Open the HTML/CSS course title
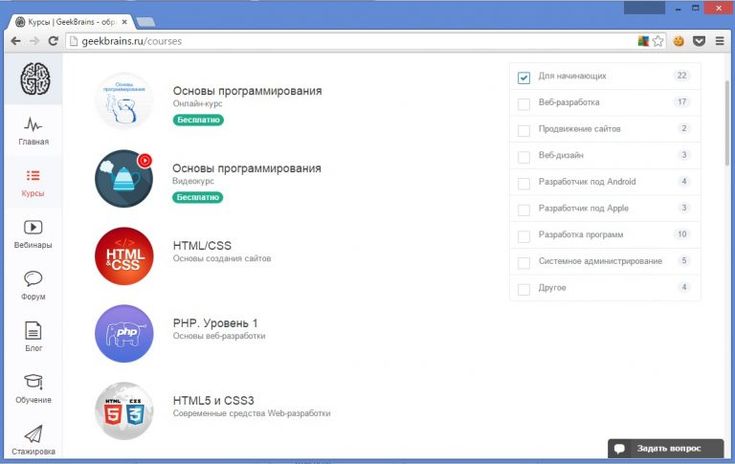Screen dimensions: 735x464 pos(202,246)
